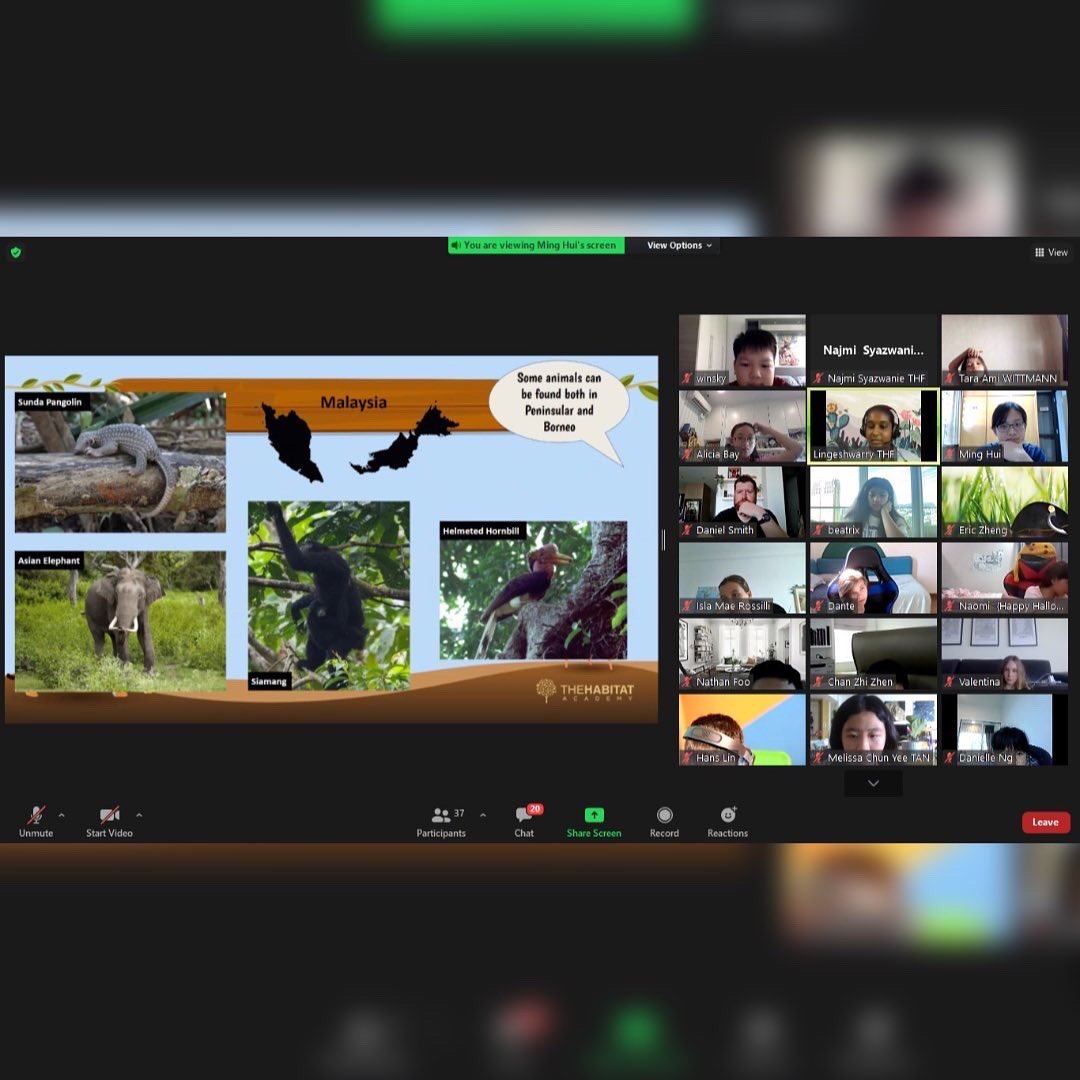The image size is (1080, 1080).
Task: Click muted mic icon on Dante
Action: (x=818, y=605)
